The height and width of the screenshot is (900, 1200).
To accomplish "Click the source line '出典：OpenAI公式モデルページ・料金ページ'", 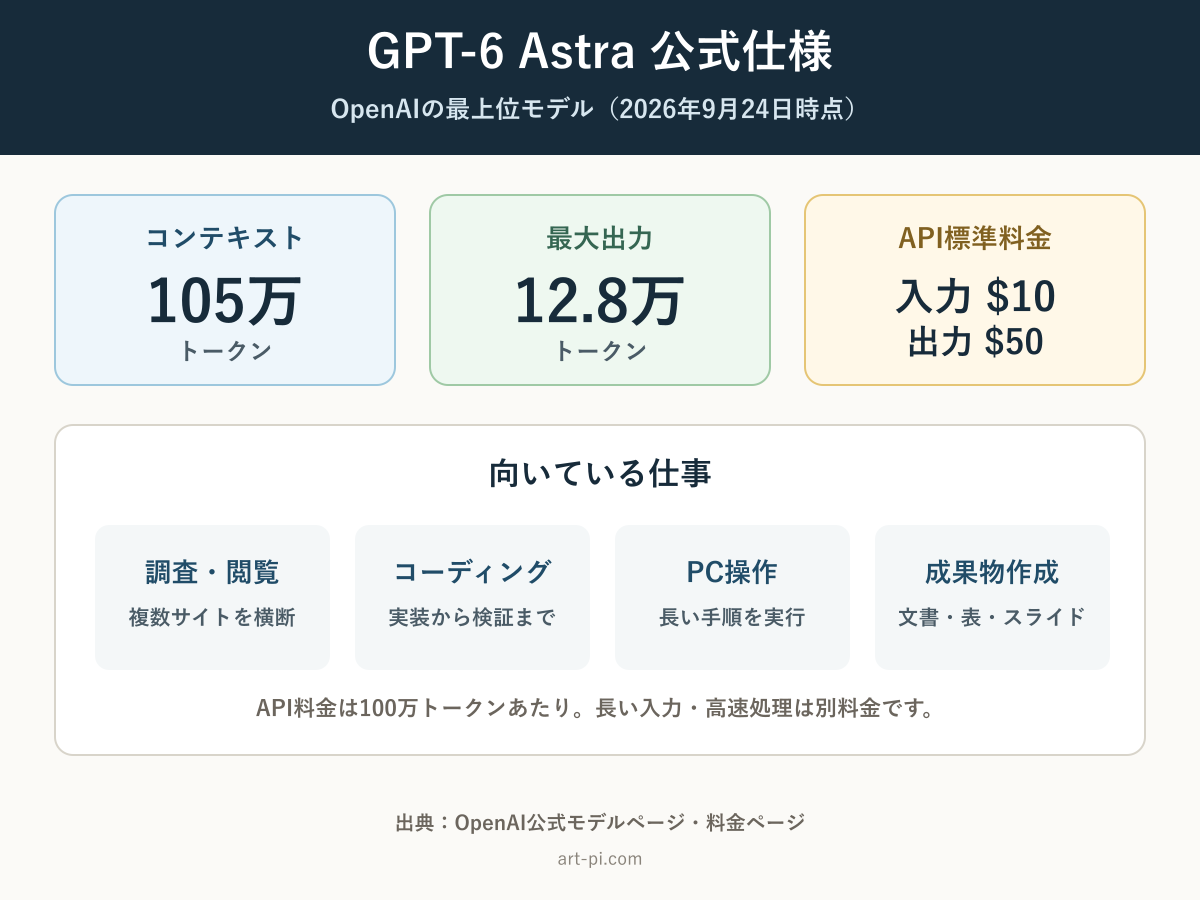I will click(x=600, y=823).
